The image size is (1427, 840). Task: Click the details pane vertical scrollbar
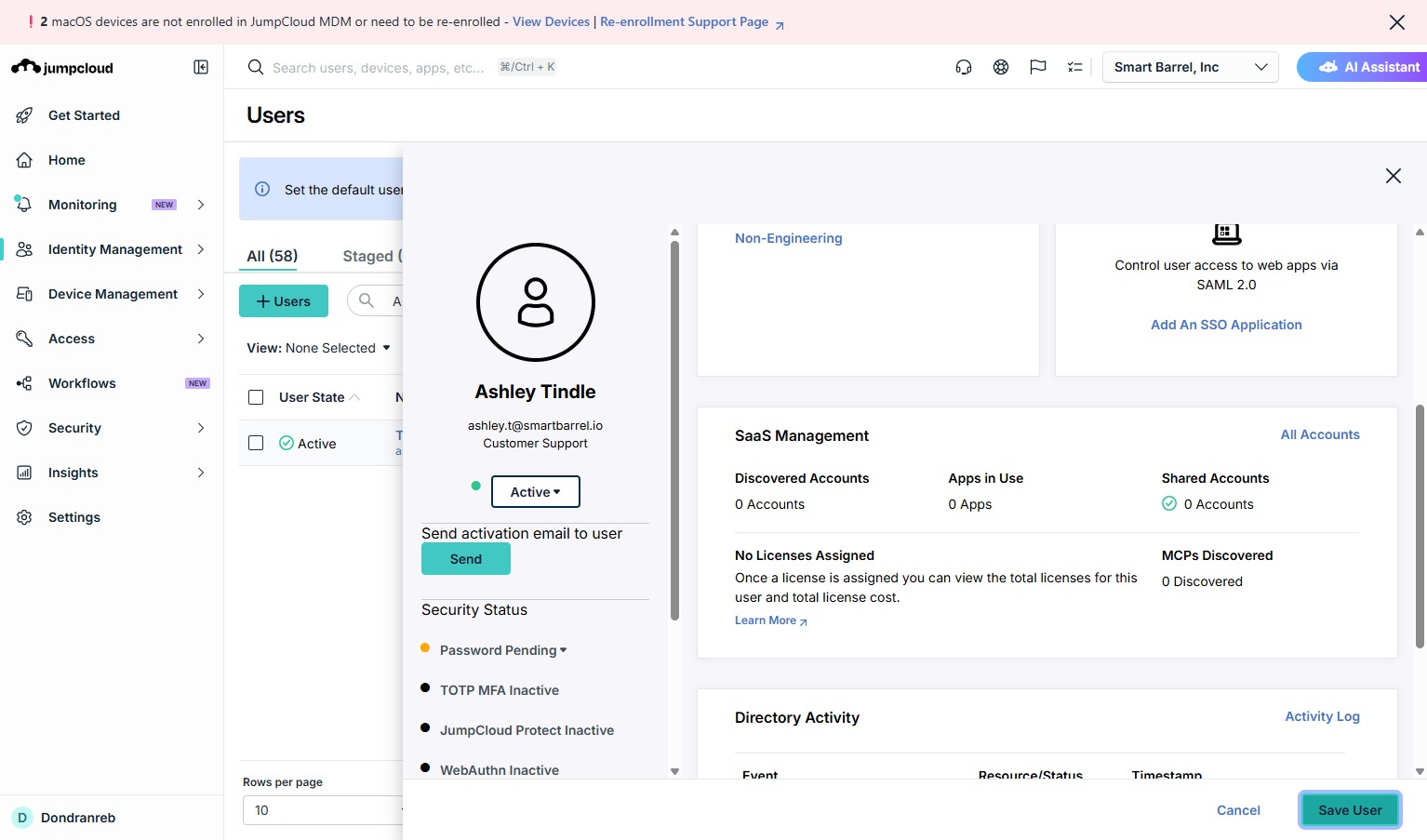(1420, 526)
